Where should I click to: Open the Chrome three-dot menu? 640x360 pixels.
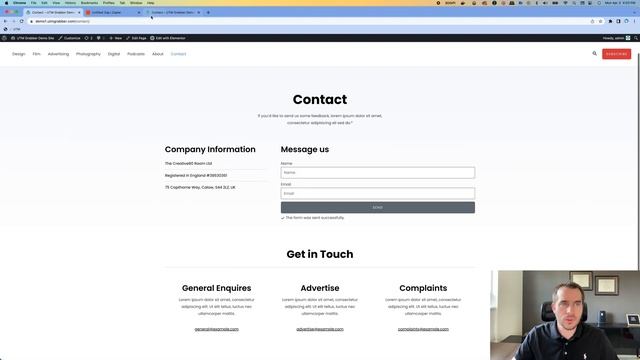[x=634, y=21]
